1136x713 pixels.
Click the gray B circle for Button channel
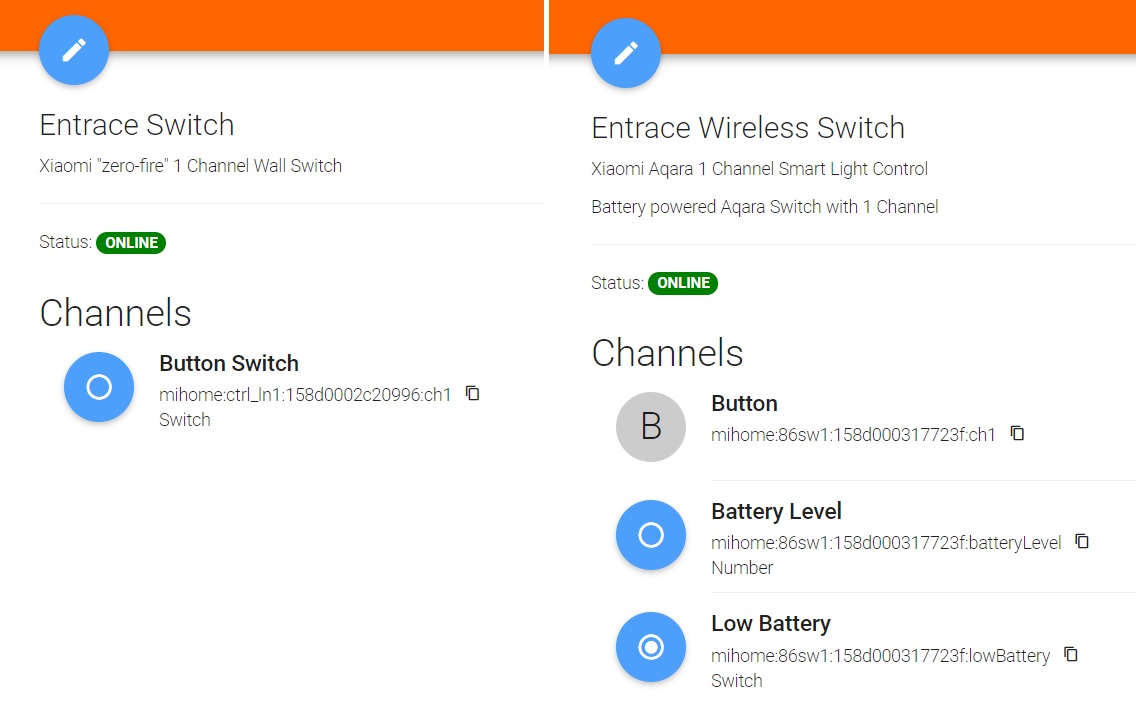651,427
